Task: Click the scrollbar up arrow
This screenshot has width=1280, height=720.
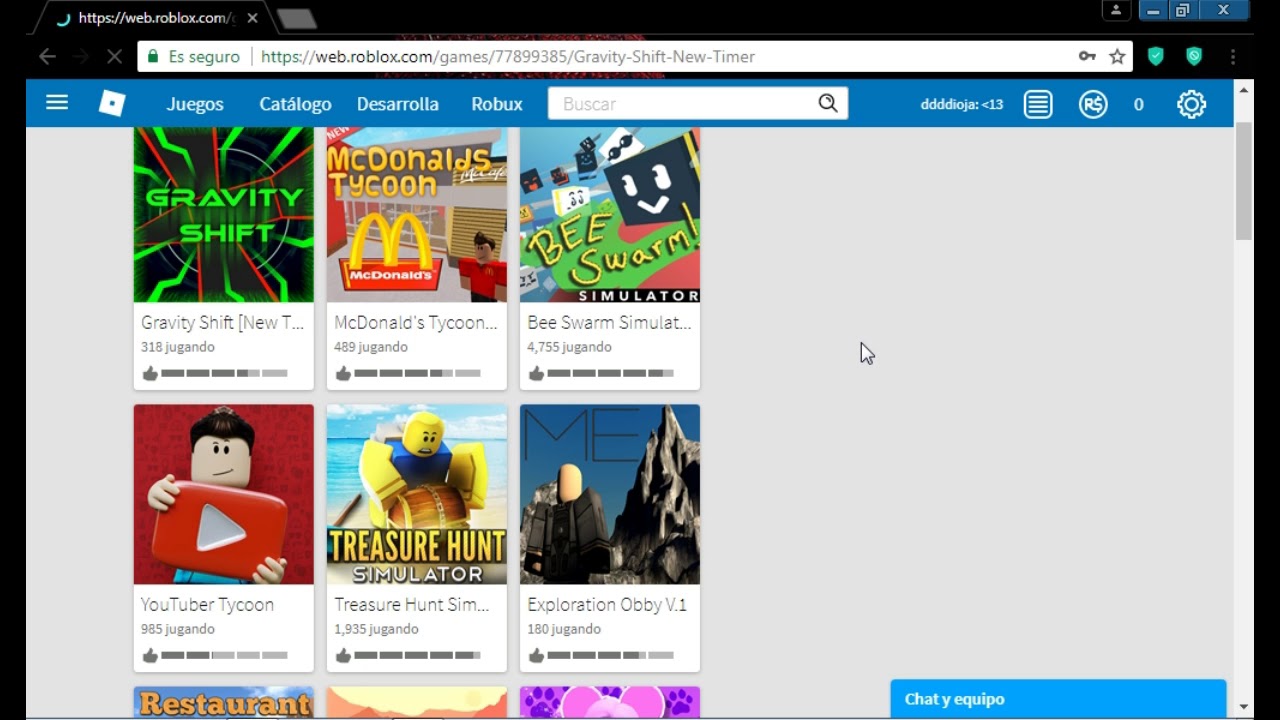Action: 1244,89
